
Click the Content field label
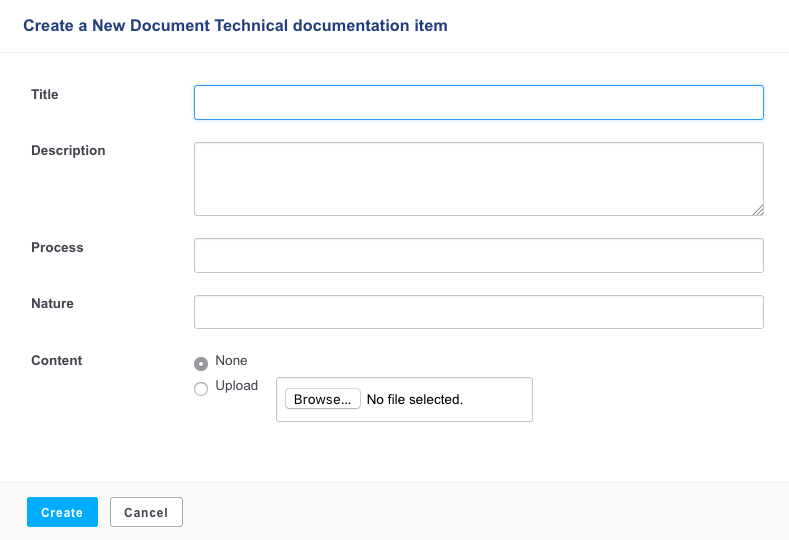point(56,360)
